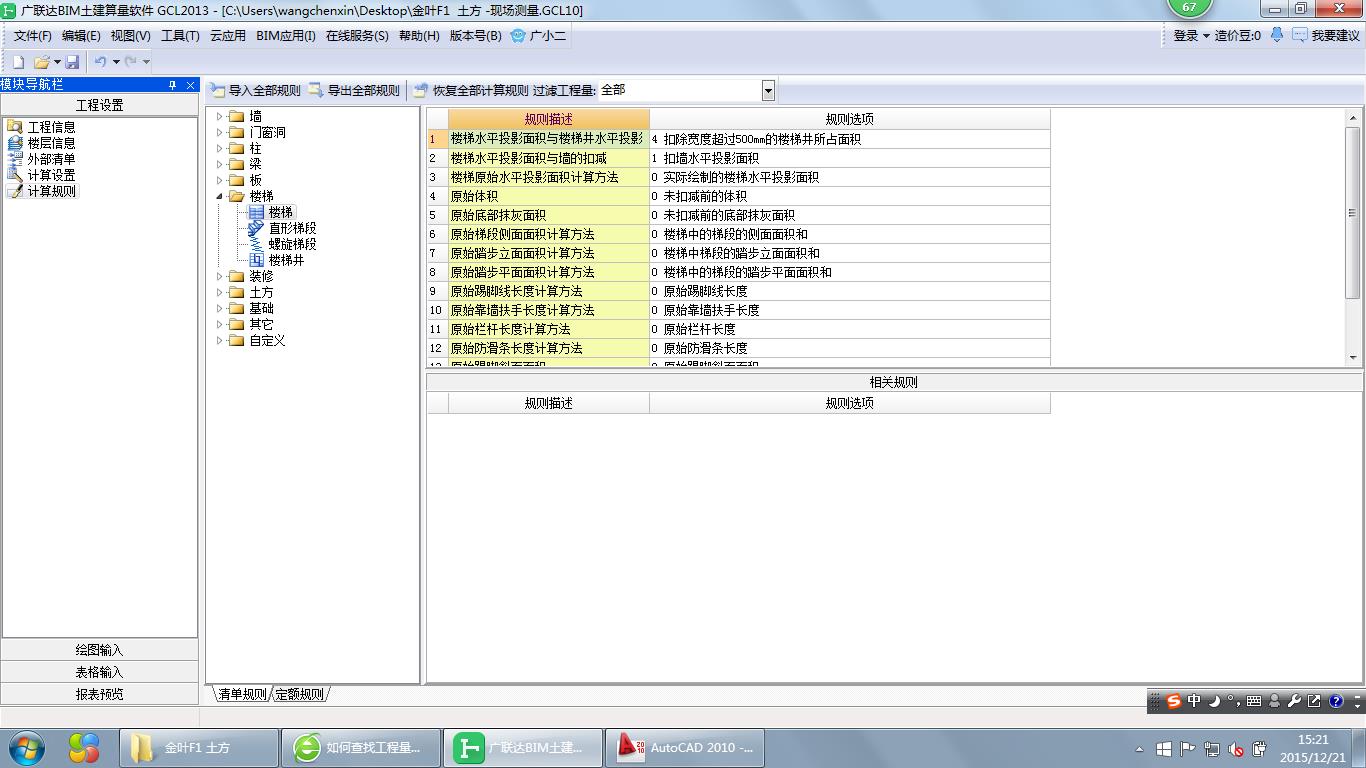Click 恢复全部计算规则 restore button

[471, 90]
